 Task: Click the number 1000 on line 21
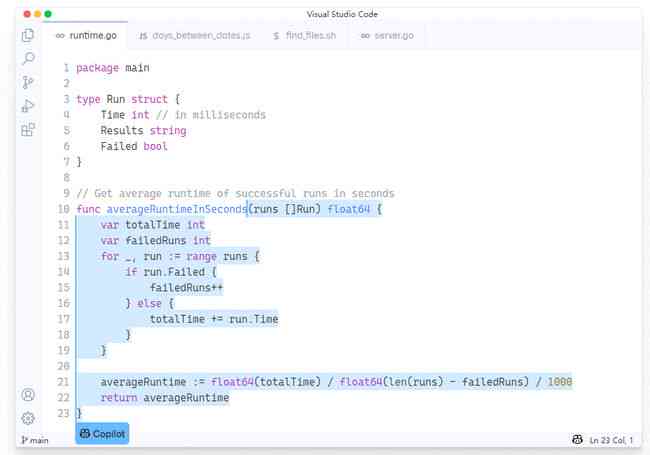point(560,382)
